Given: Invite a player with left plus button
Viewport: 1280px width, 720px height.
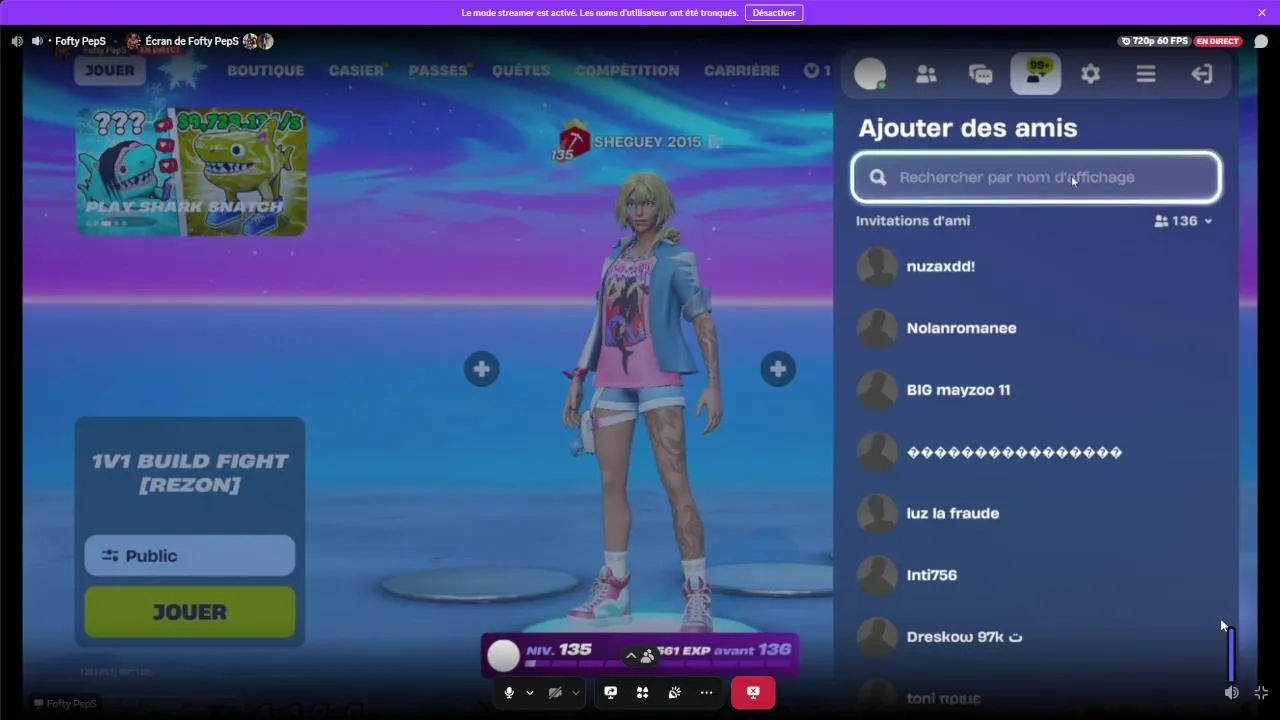Looking at the screenshot, I should [x=481, y=369].
